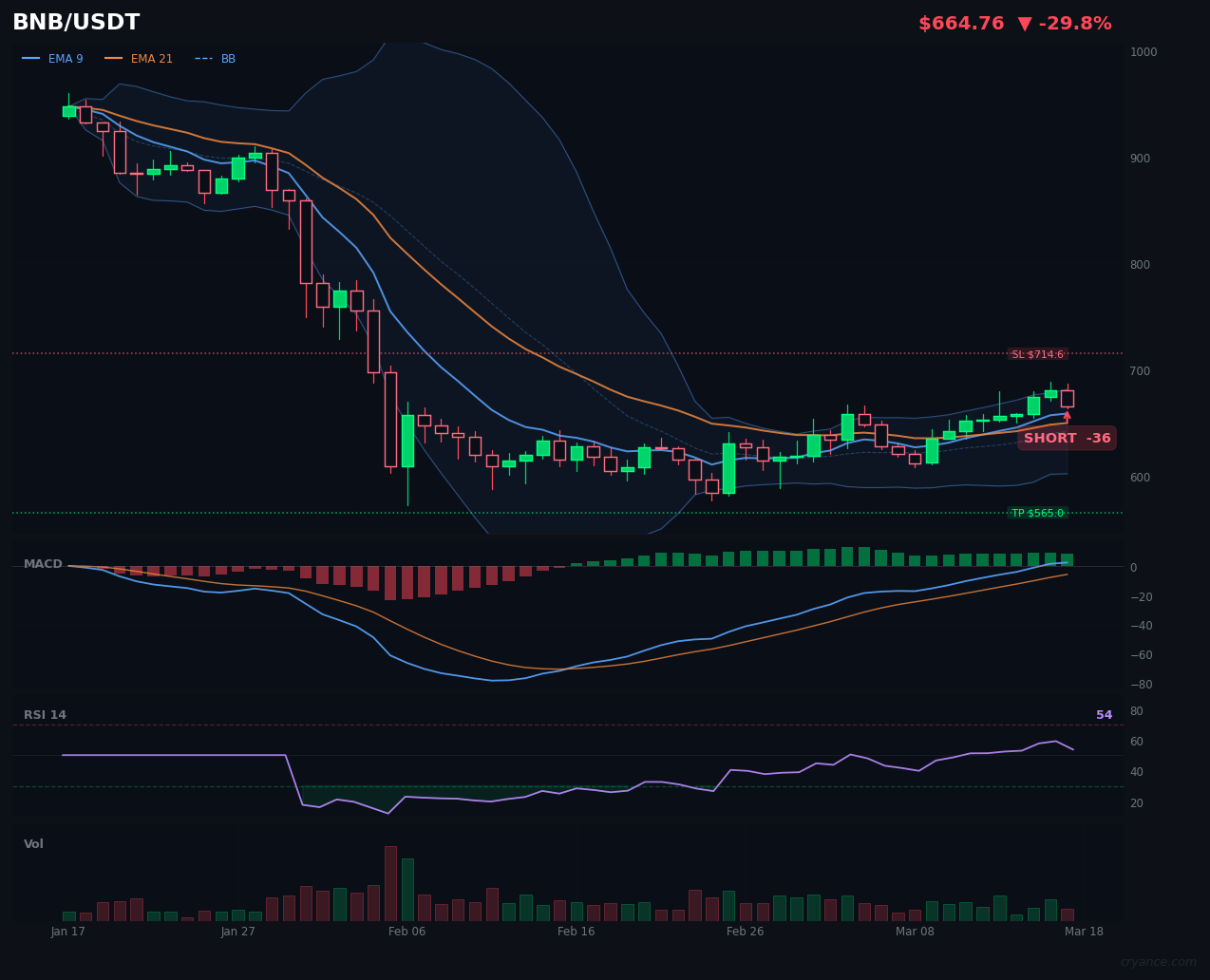Expand the RSI 14 indicator panel

point(45,714)
